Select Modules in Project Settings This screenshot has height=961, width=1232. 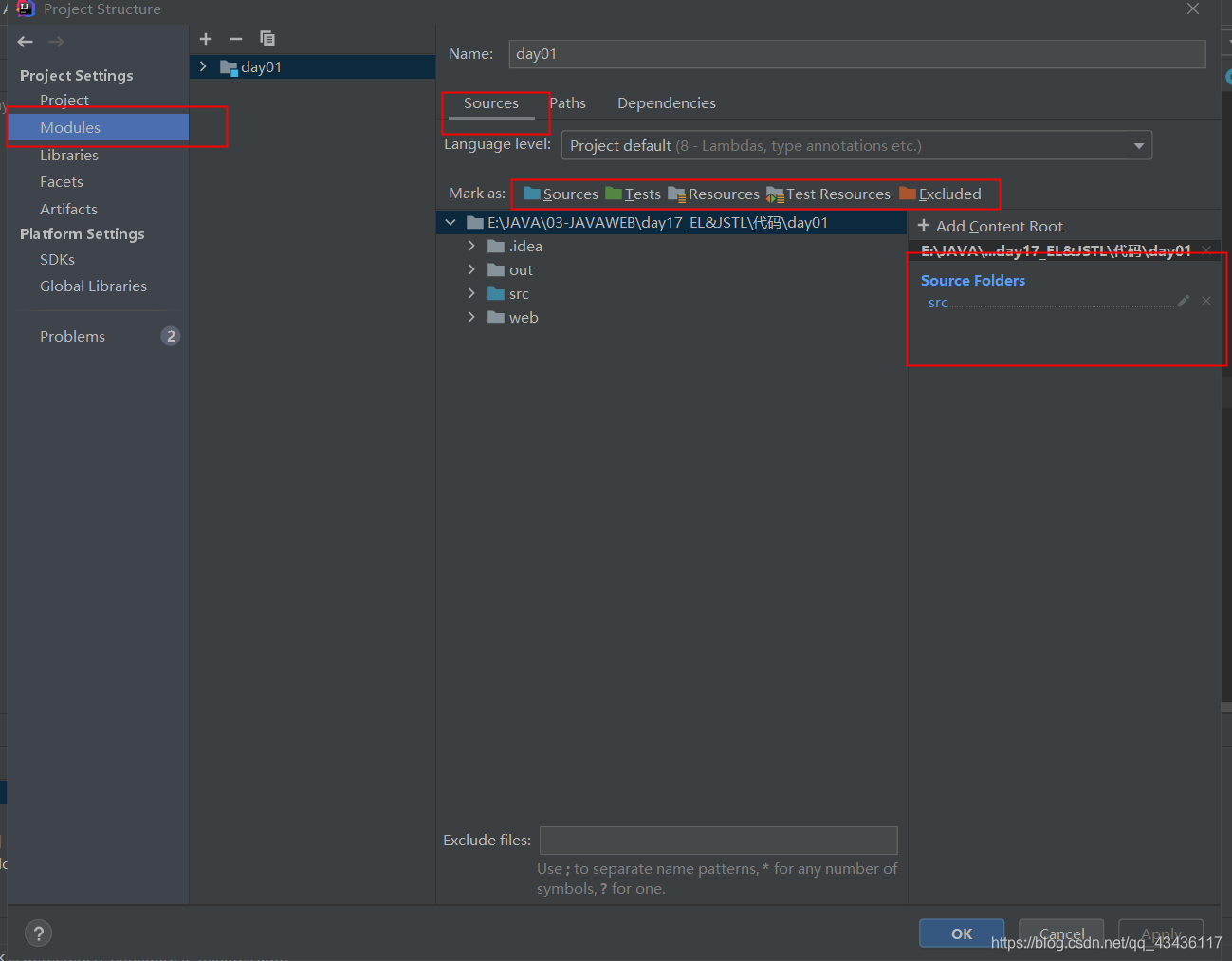tap(99, 127)
